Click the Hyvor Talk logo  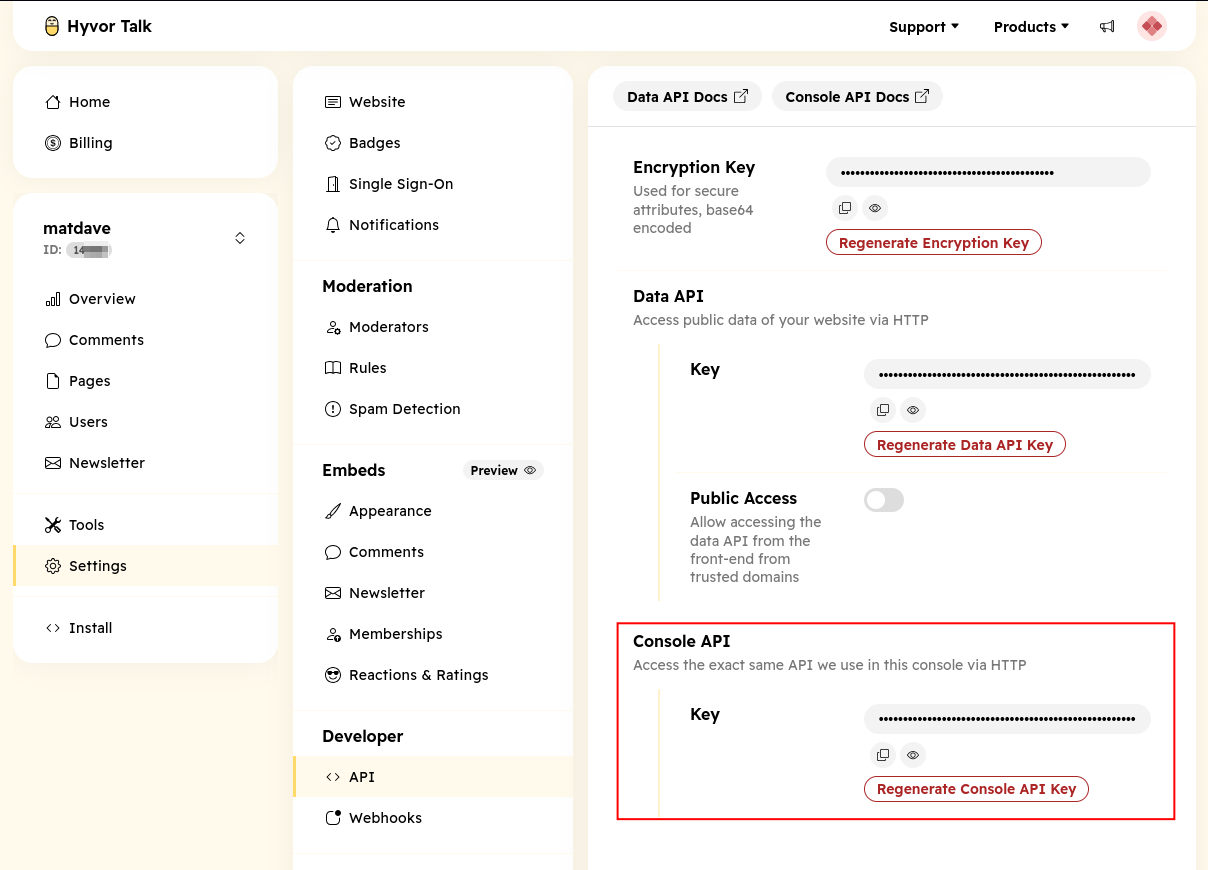pyautogui.click(x=98, y=26)
